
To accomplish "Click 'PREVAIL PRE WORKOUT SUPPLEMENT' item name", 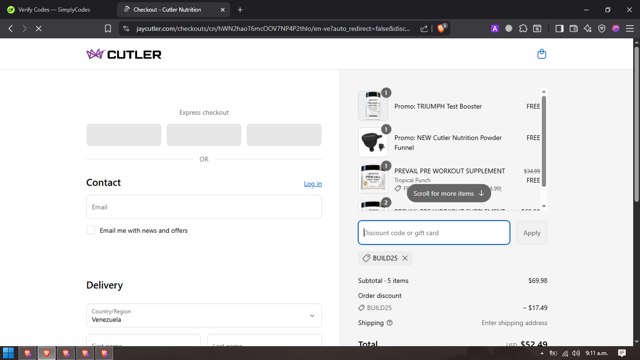I will 449,171.
